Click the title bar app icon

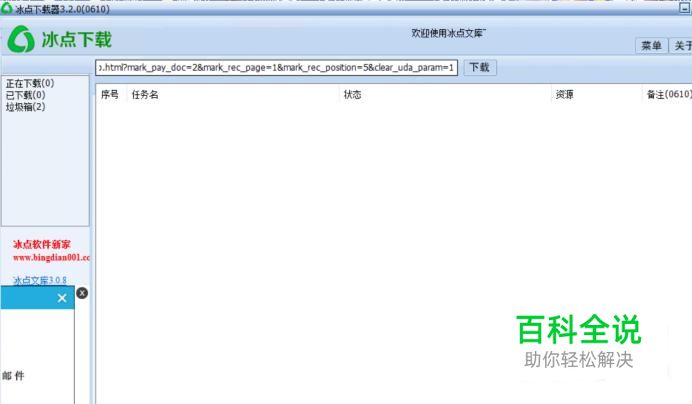pos(6,8)
